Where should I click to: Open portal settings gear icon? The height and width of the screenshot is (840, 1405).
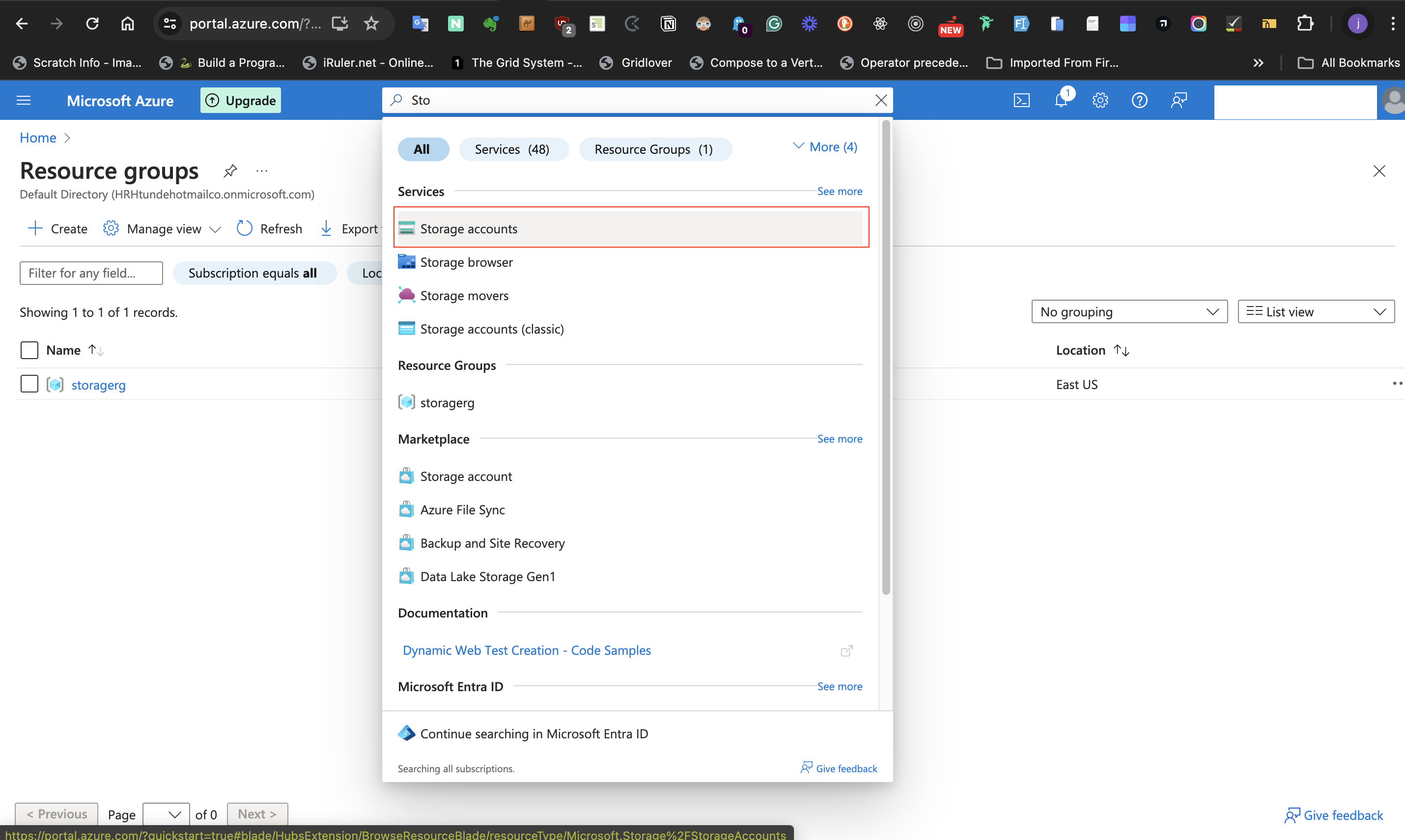(1100, 100)
